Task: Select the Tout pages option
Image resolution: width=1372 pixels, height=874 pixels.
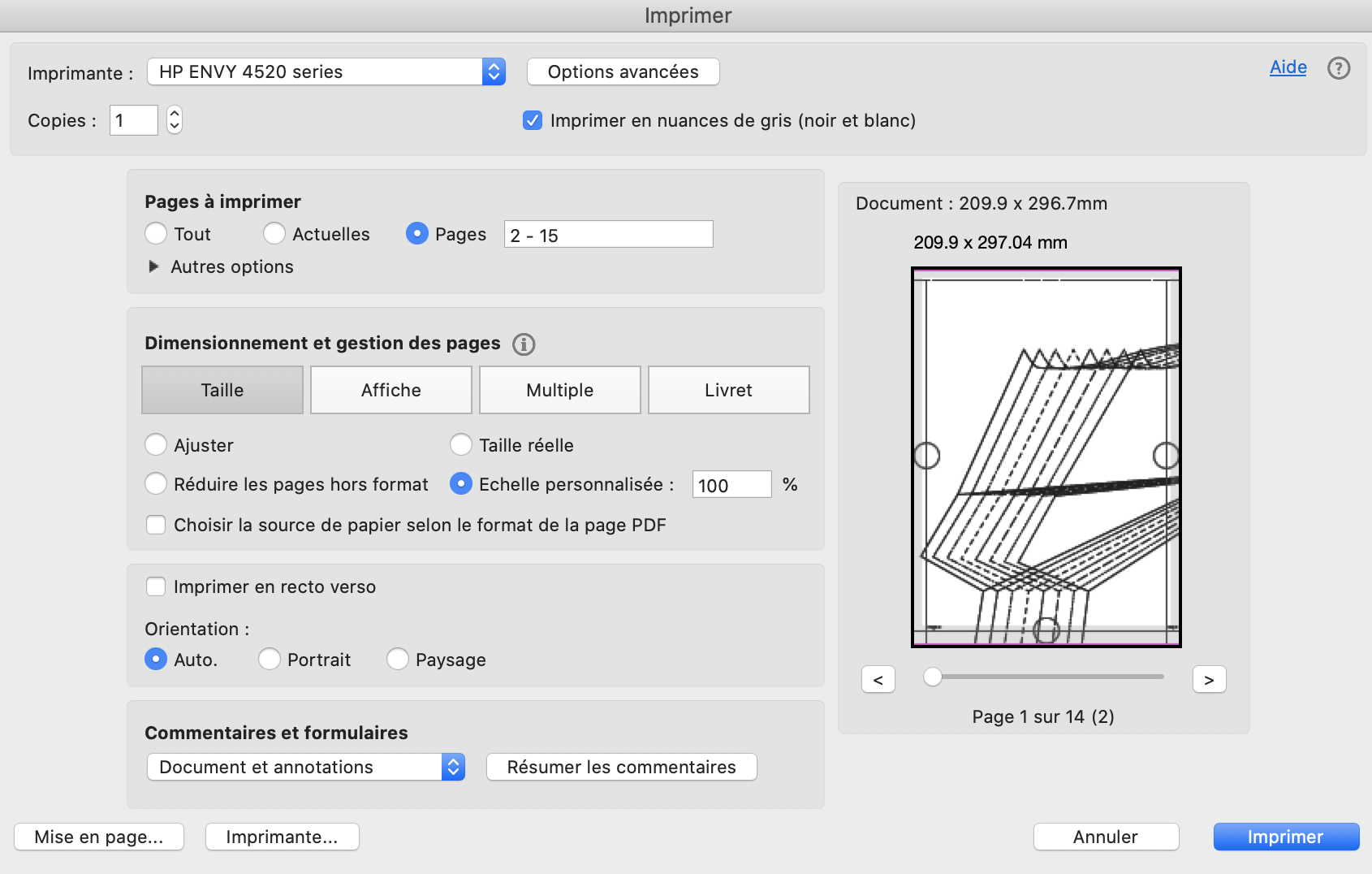Action: (x=156, y=234)
